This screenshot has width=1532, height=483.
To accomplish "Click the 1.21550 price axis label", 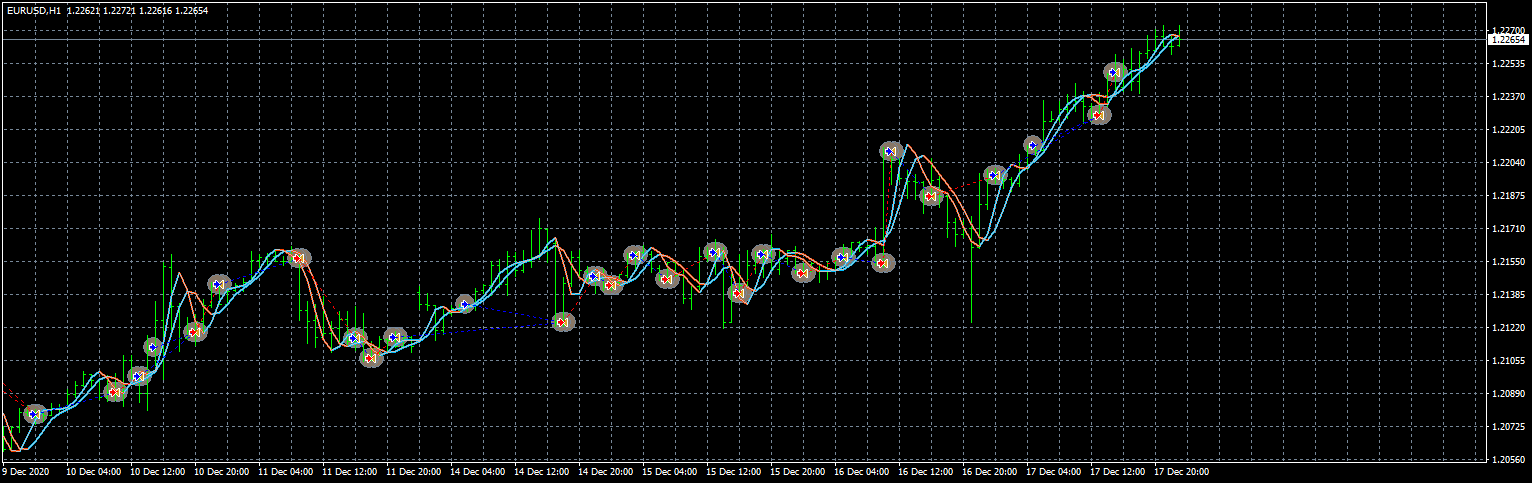I will tap(1507, 262).
